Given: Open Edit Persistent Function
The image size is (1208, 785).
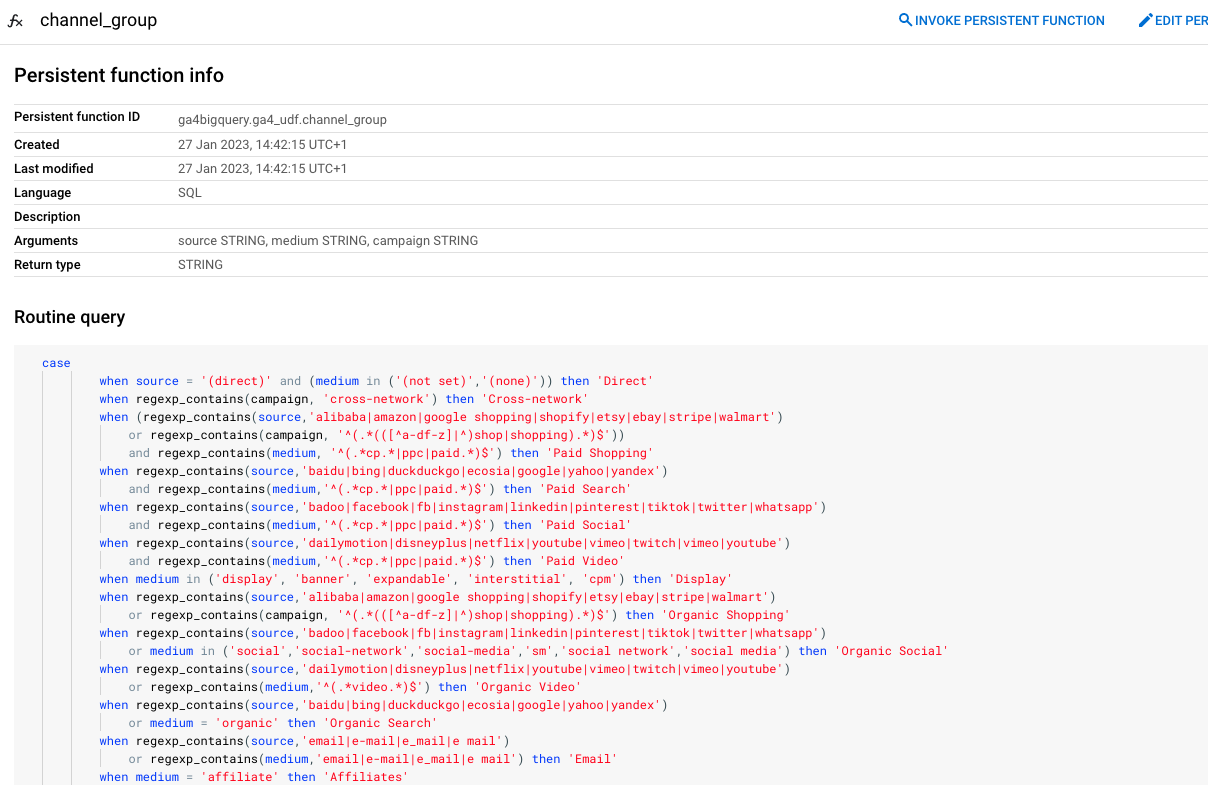Looking at the screenshot, I should click(1180, 19).
